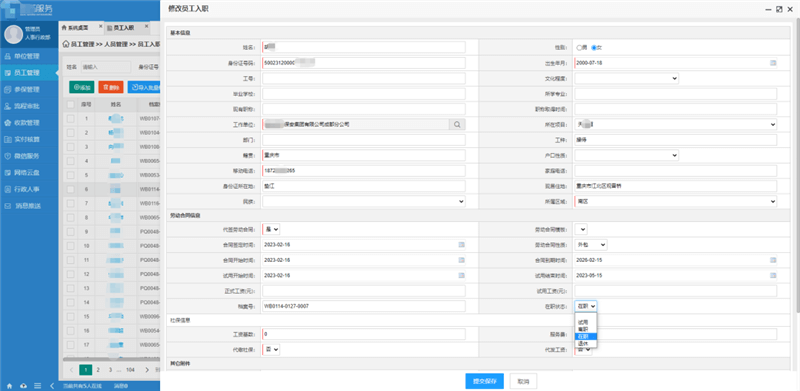Open the 所属区域 dropdown
This screenshot has width=800, height=391.
tap(676, 201)
